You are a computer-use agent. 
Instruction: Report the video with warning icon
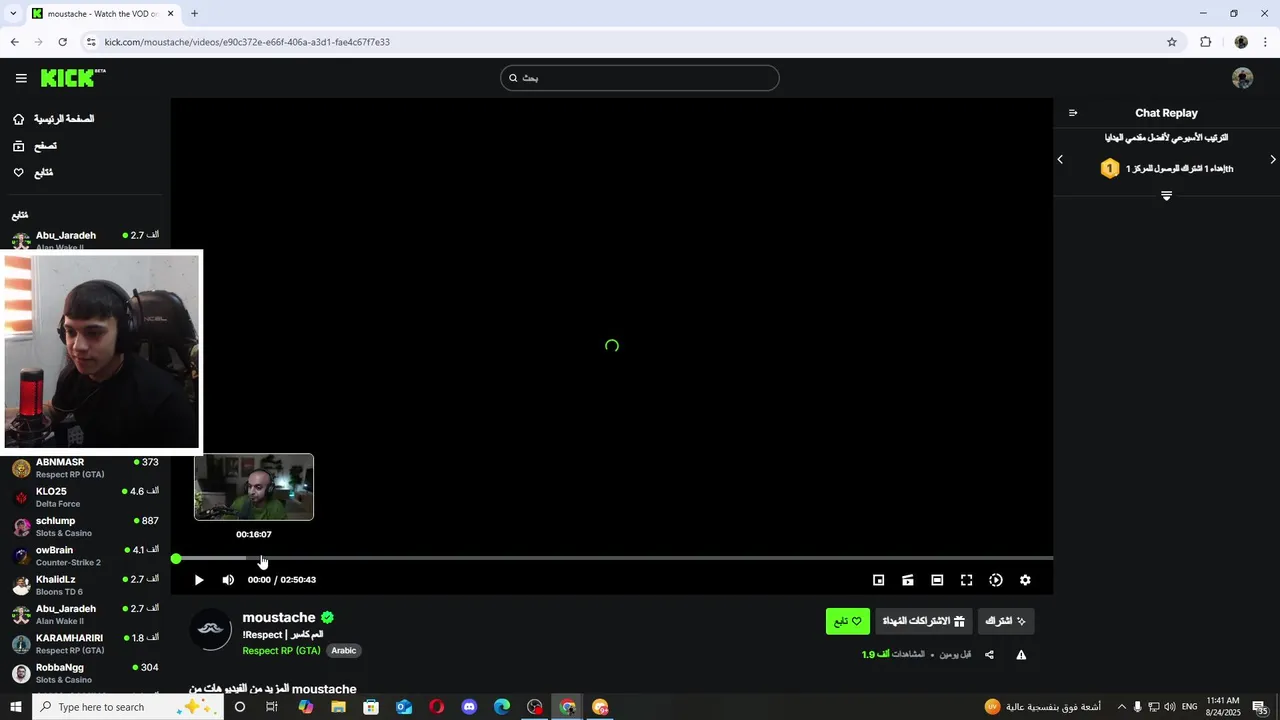point(1021,655)
